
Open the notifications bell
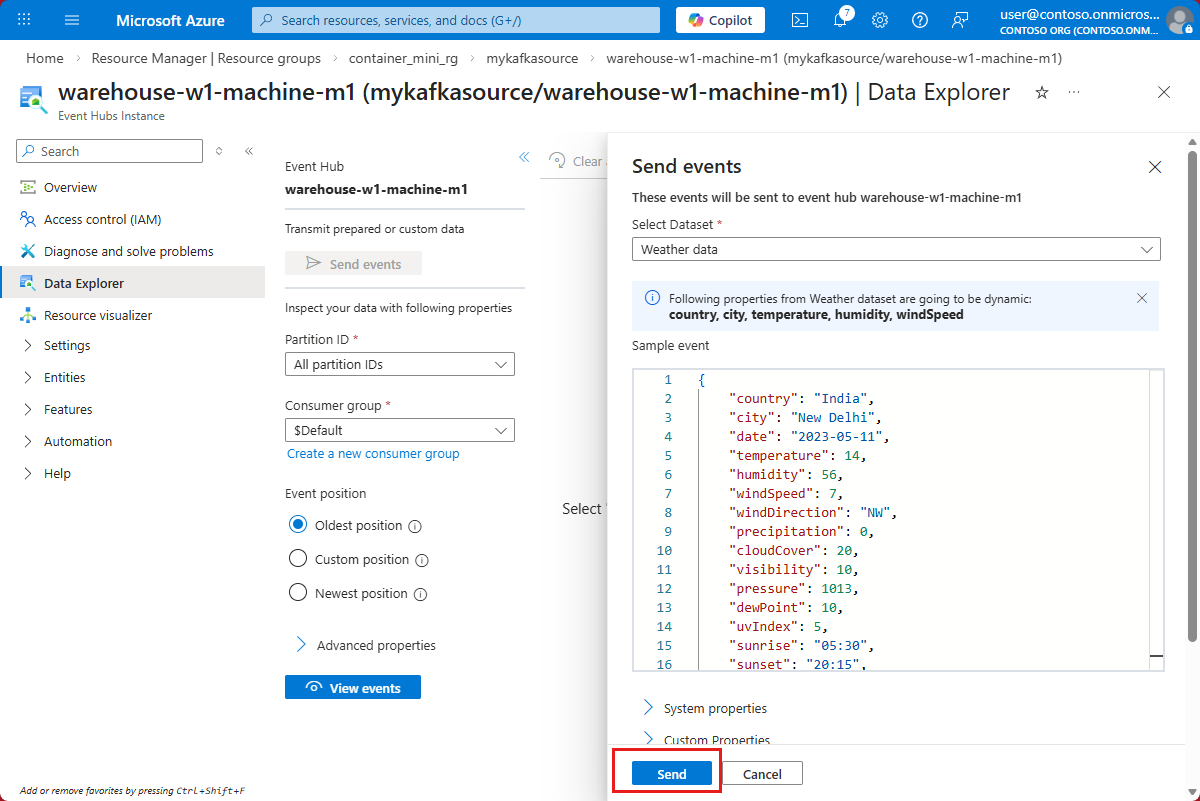(841, 20)
